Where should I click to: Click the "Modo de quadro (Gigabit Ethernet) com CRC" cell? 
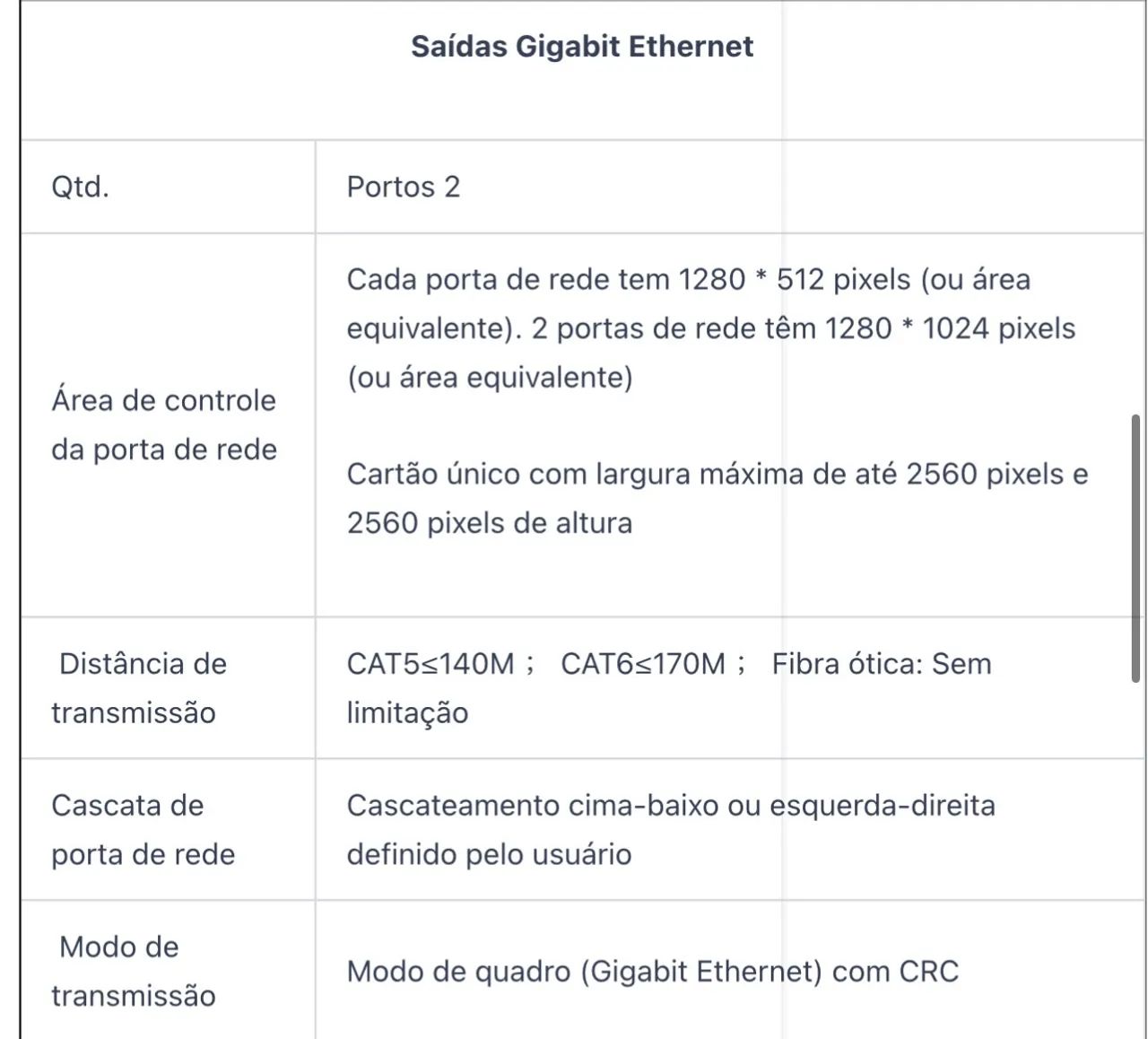pos(653,971)
